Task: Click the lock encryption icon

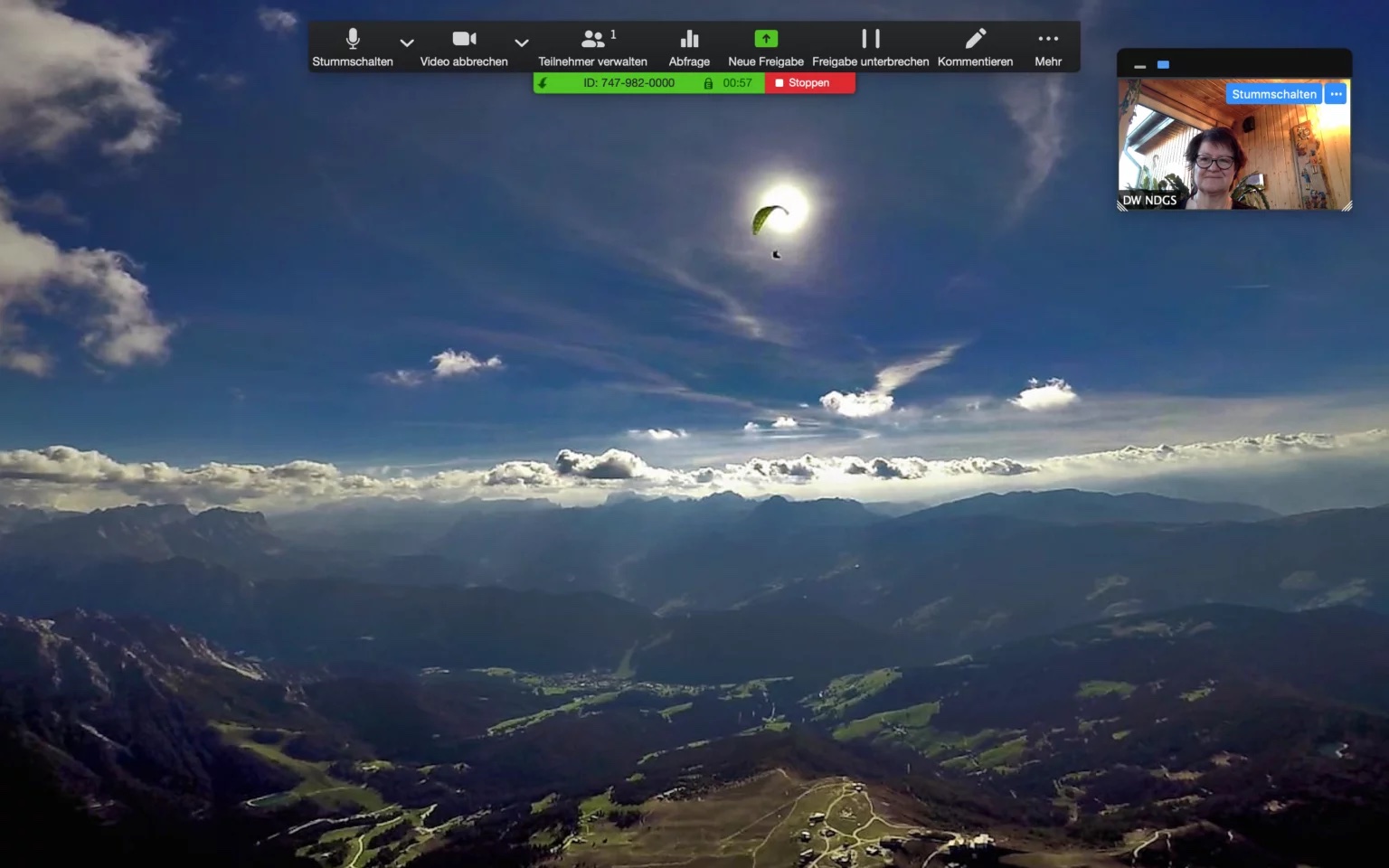Action: click(x=708, y=83)
